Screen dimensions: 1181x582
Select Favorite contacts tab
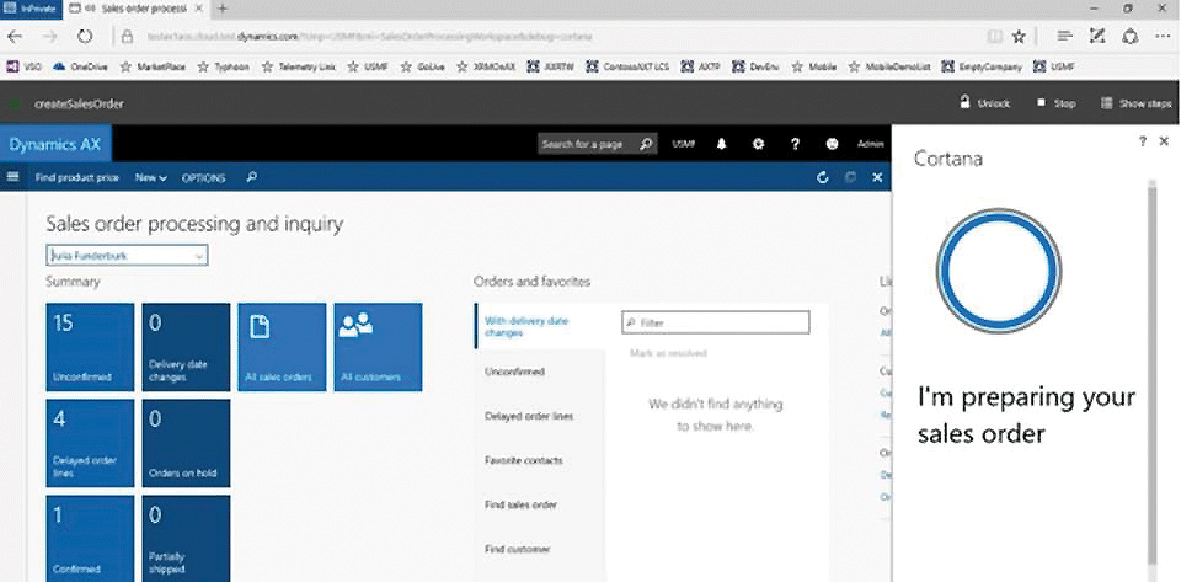click(540, 460)
